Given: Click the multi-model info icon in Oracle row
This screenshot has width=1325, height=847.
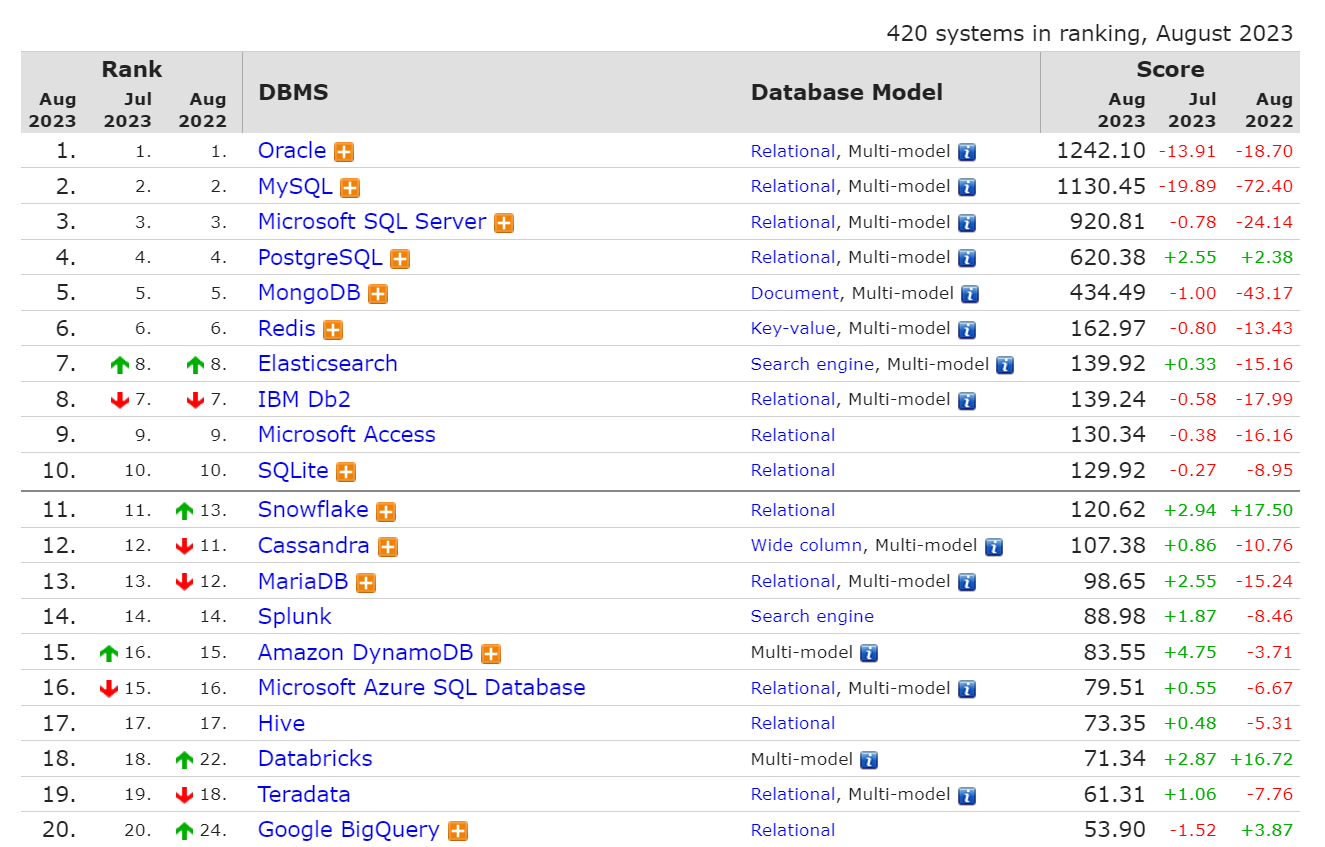Looking at the screenshot, I should [967, 152].
